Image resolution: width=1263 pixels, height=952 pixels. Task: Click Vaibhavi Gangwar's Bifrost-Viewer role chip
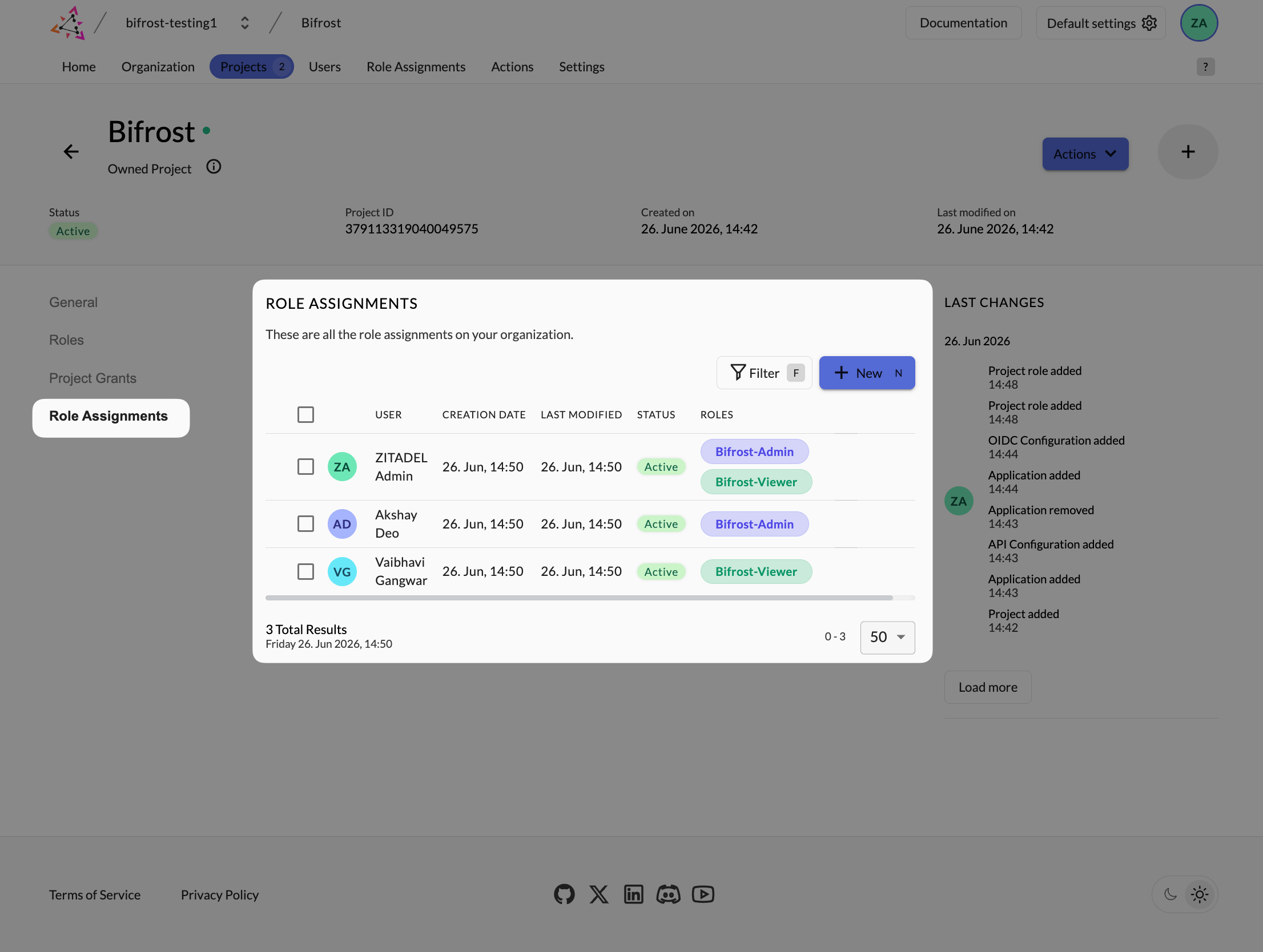(x=756, y=571)
